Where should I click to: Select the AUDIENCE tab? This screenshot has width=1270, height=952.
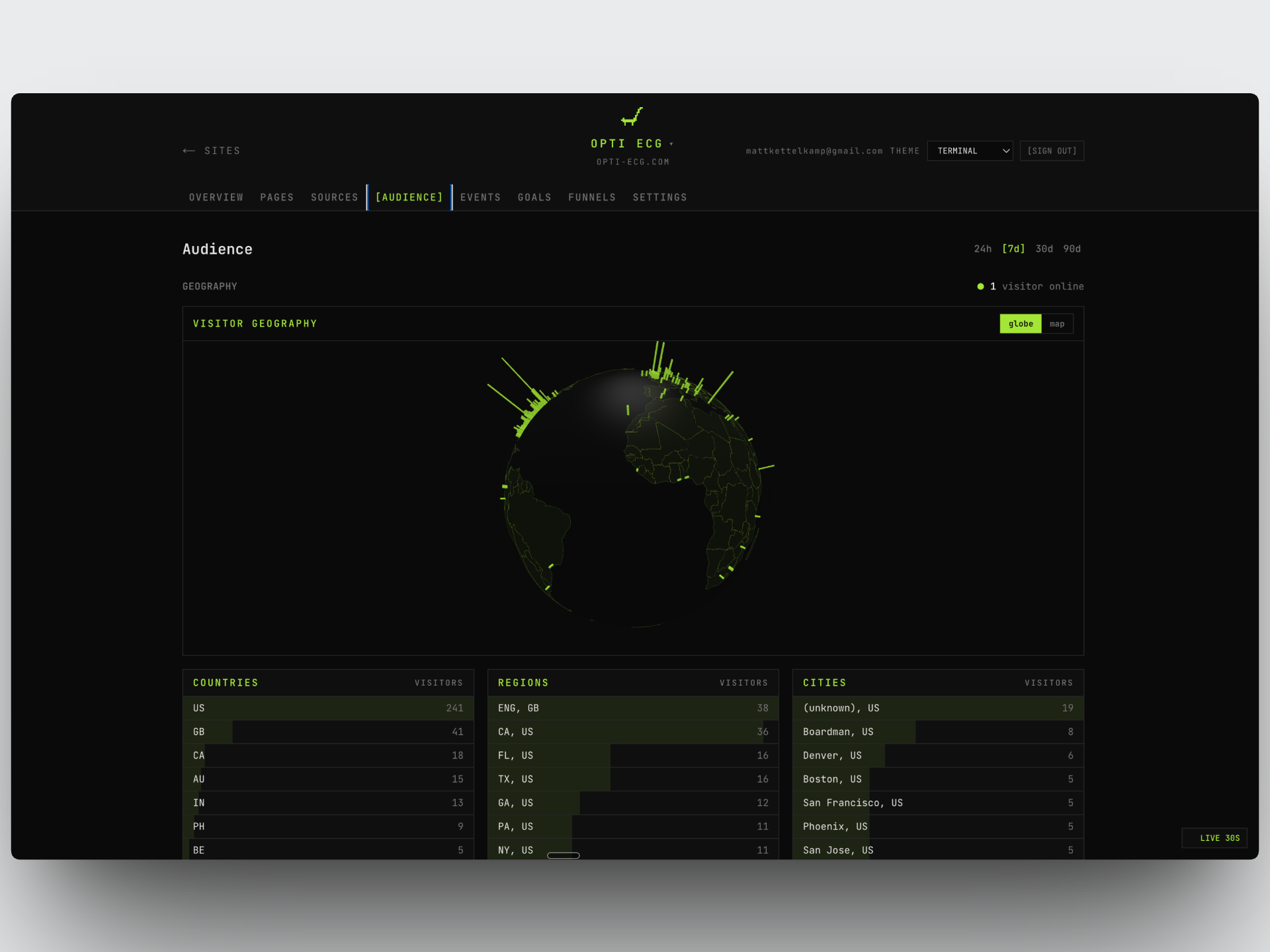pyautogui.click(x=409, y=197)
